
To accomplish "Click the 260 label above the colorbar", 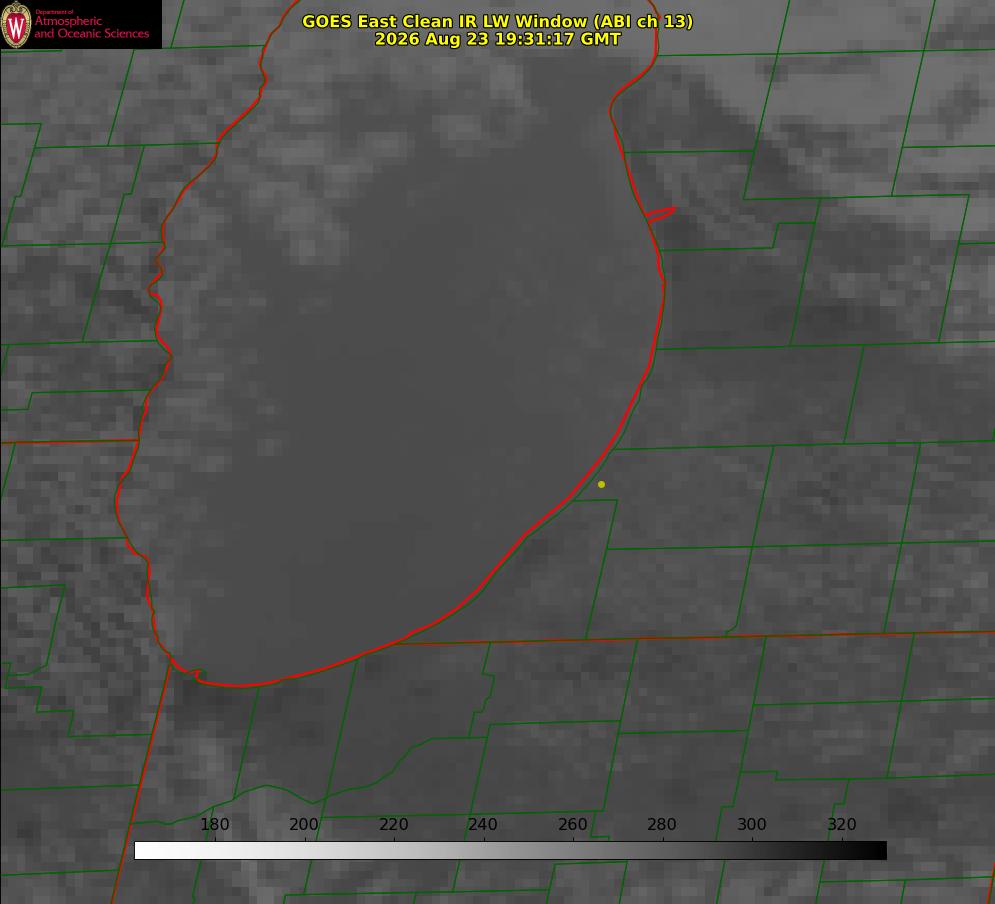I will click(572, 824).
